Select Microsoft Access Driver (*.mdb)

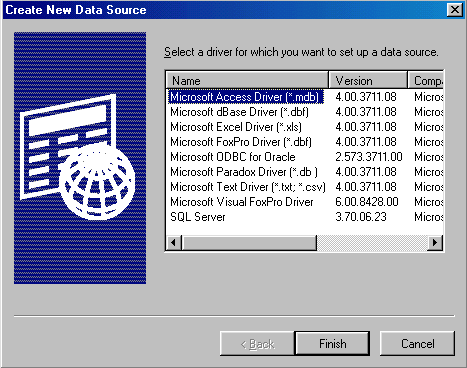click(x=246, y=97)
